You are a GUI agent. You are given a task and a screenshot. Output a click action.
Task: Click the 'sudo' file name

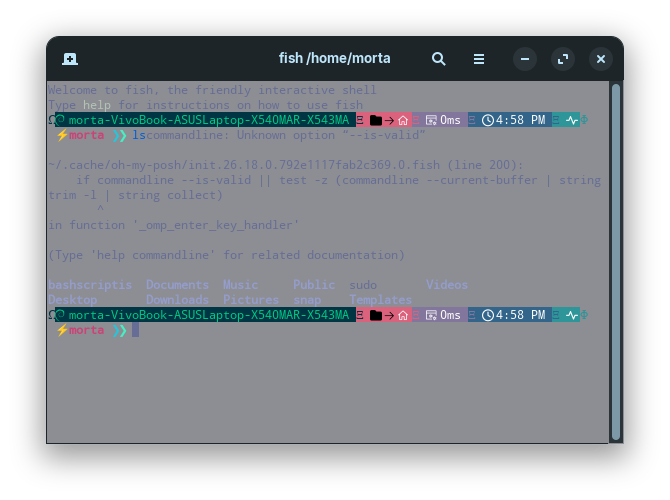pos(363,285)
